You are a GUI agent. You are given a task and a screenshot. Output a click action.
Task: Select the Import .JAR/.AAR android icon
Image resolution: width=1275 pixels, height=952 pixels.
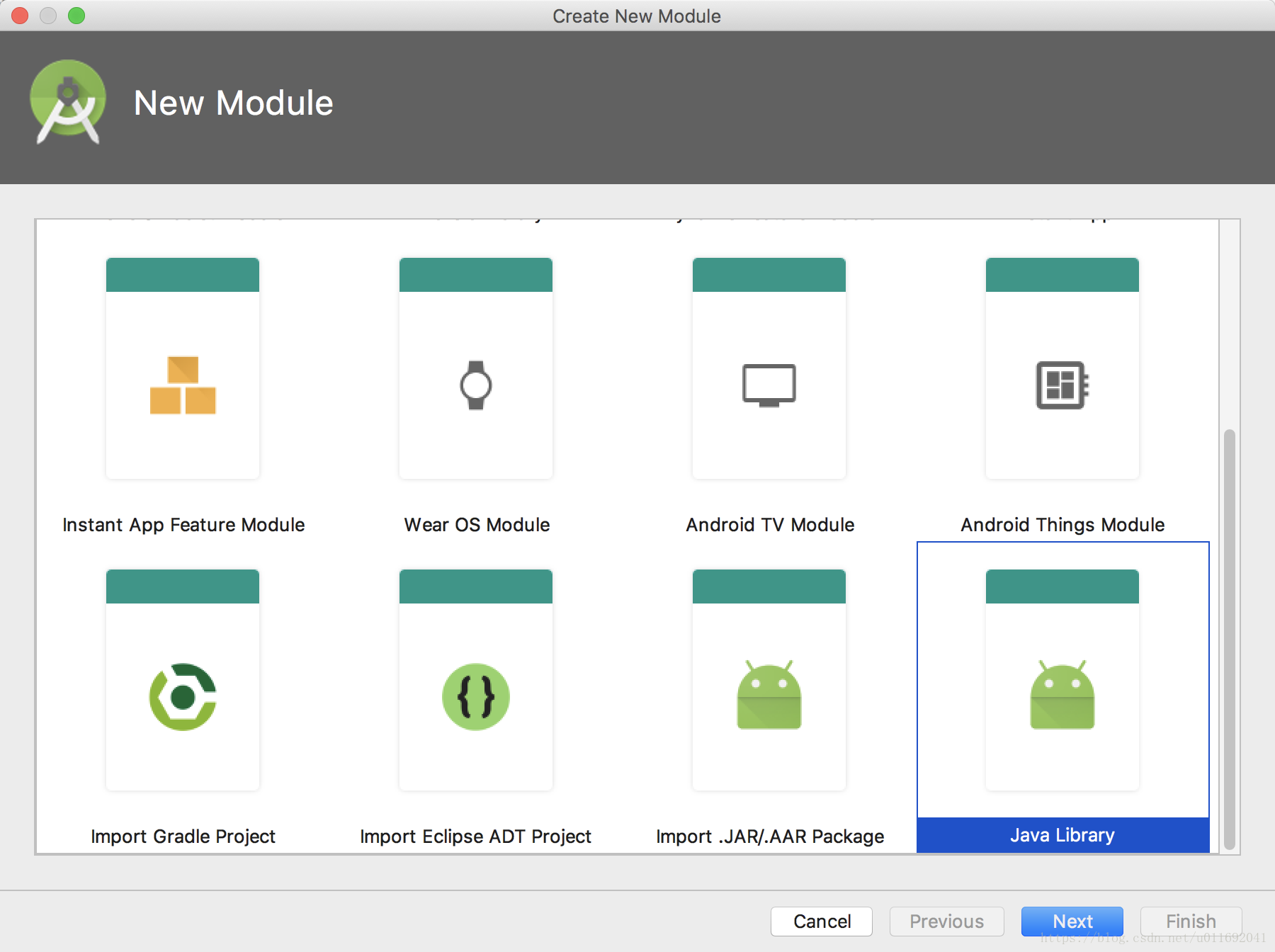click(769, 695)
